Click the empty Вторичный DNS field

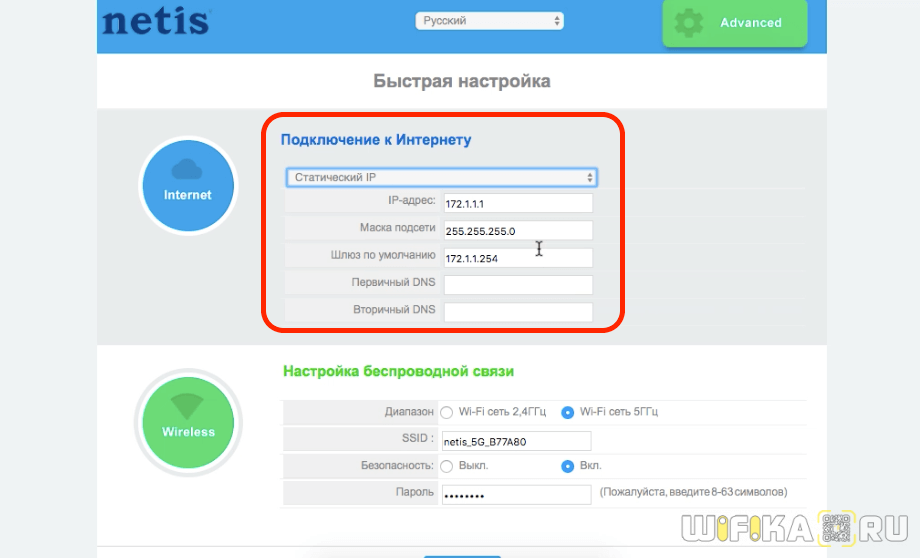point(517,311)
